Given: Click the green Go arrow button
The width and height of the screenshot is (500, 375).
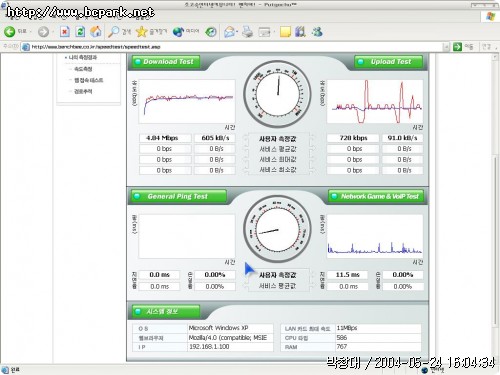Looking at the screenshot, I should [x=457, y=47].
